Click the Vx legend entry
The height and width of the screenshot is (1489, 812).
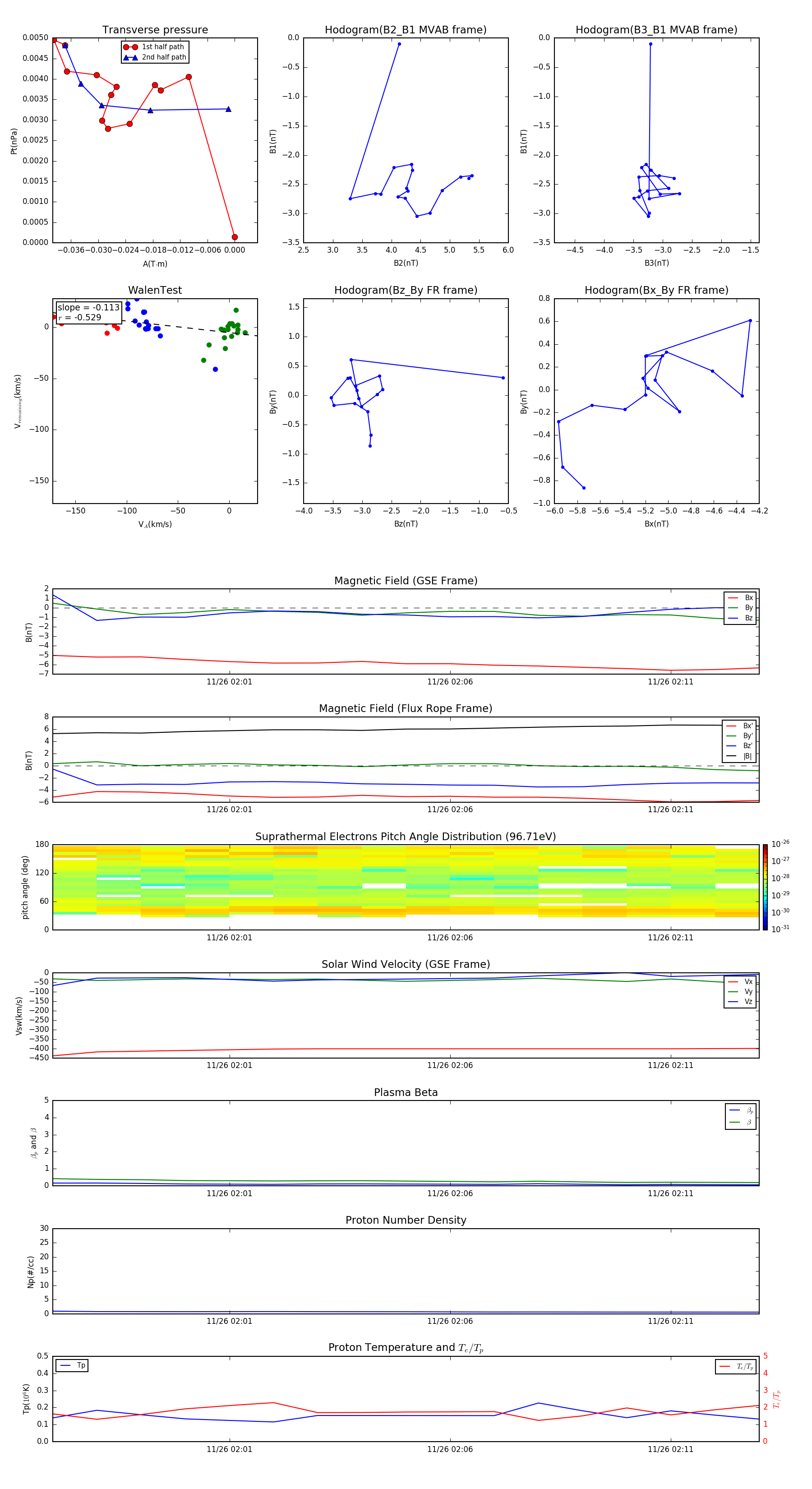click(x=740, y=981)
